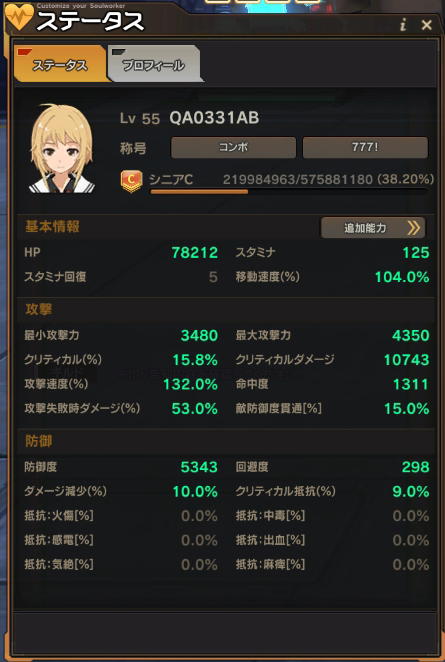Click the 最大攻撃力 value 4350
The image size is (445, 662).
pos(411,336)
